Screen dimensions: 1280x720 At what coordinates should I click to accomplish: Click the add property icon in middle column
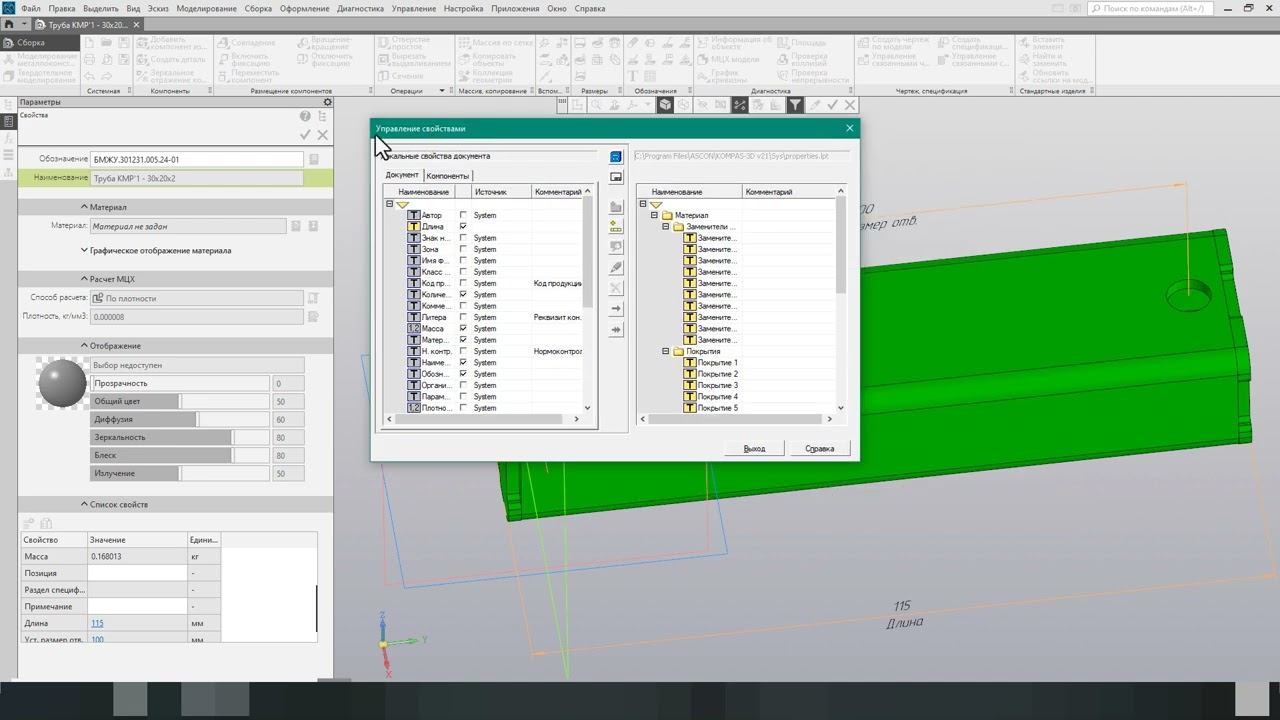point(616,227)
